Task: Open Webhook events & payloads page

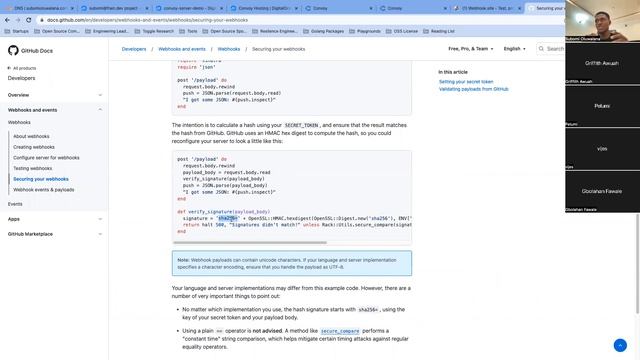Action: (x=44, y=190)
